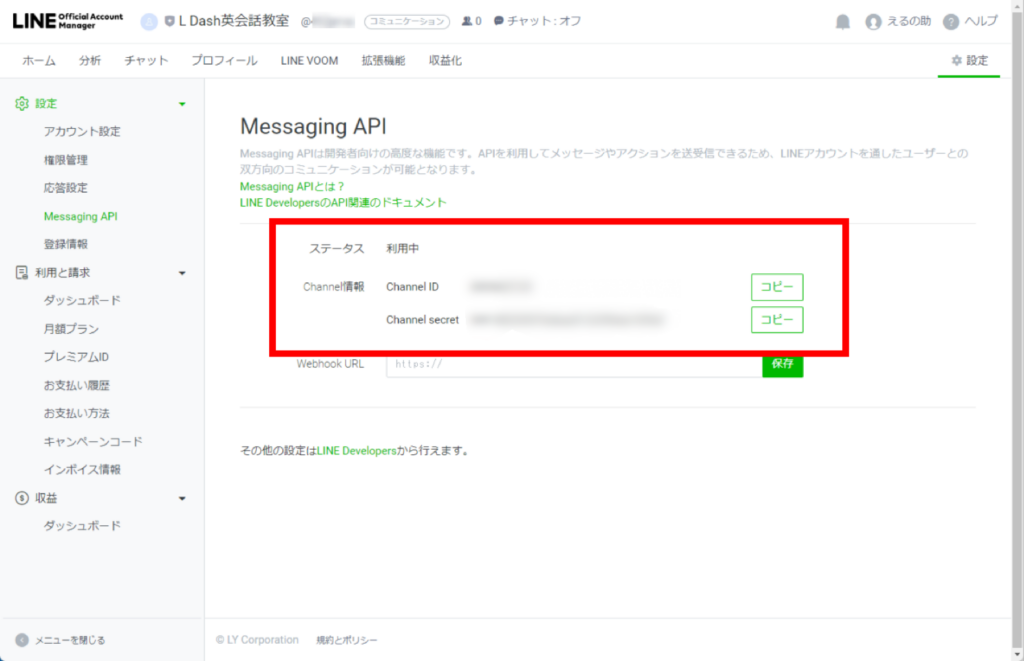Image resolution: width=1024 pixels, height=661 pixels.
Task: Open お支払い履歴 in the sidebar
Action: [x=76, y=385]
